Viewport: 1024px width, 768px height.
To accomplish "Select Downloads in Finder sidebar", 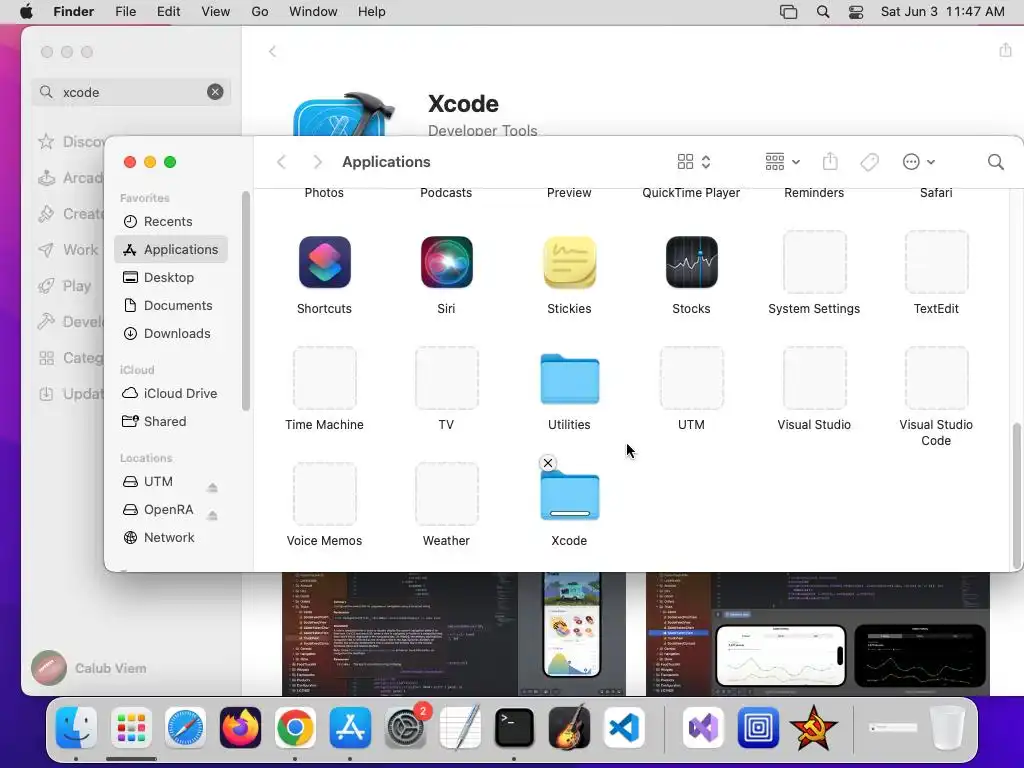I will (170, 334).
